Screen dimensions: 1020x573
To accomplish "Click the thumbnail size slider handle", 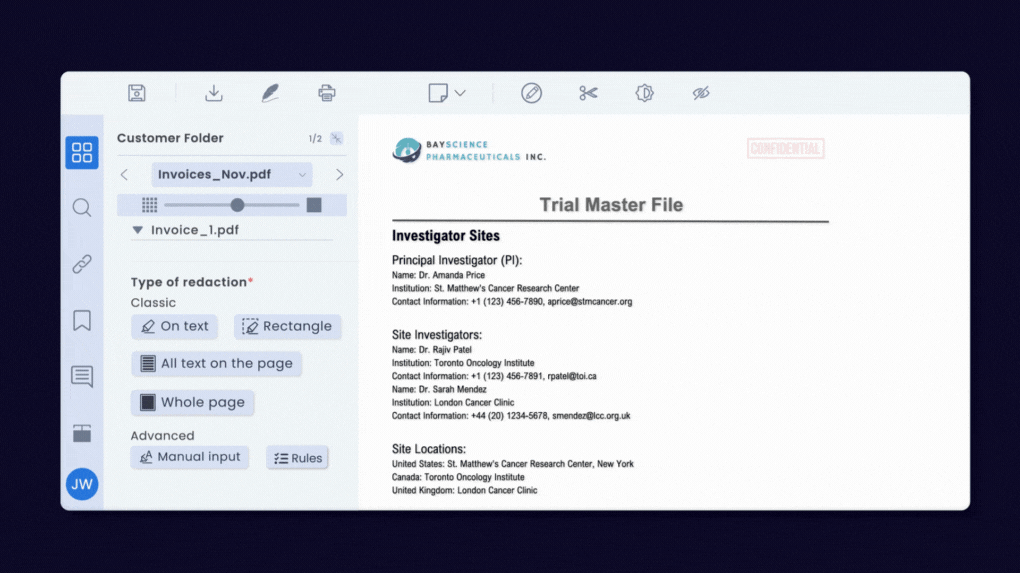I will click(x=237, y=205).
